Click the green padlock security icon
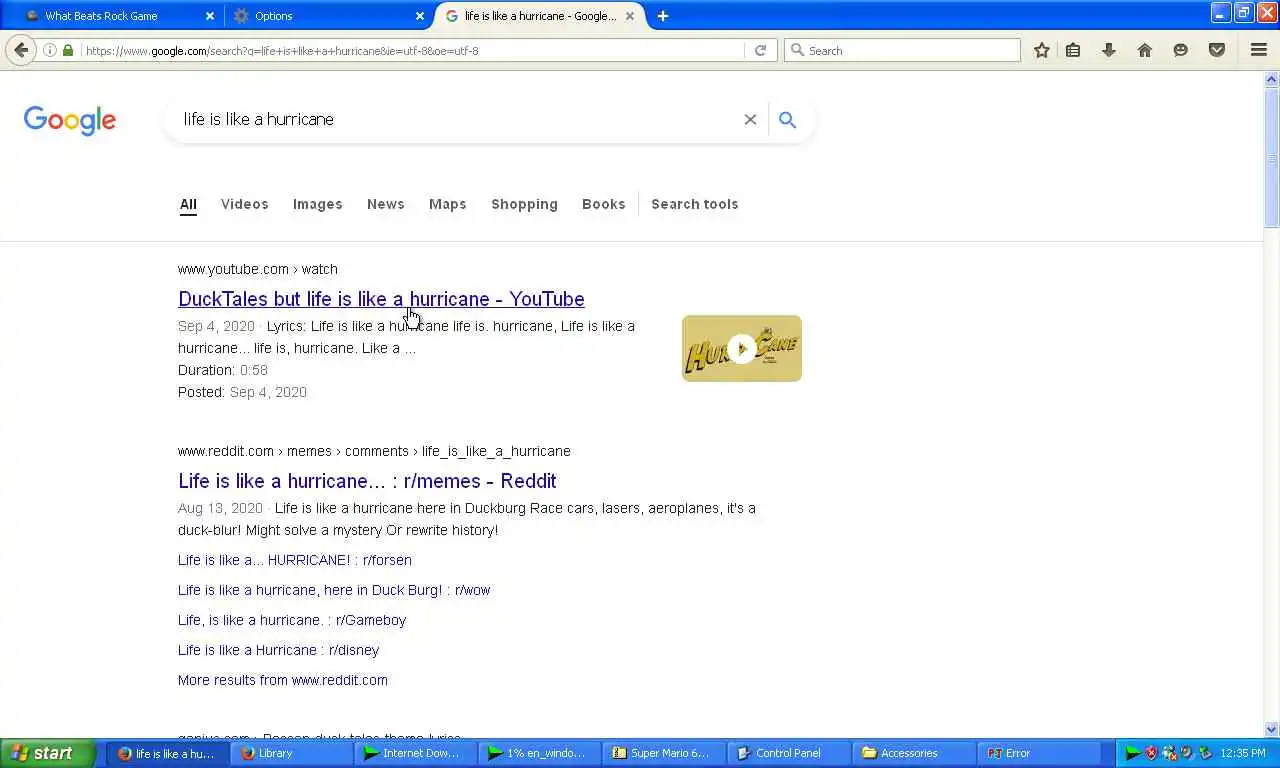This screenshot has height=768, width=1280. click(x=68, y=50)
